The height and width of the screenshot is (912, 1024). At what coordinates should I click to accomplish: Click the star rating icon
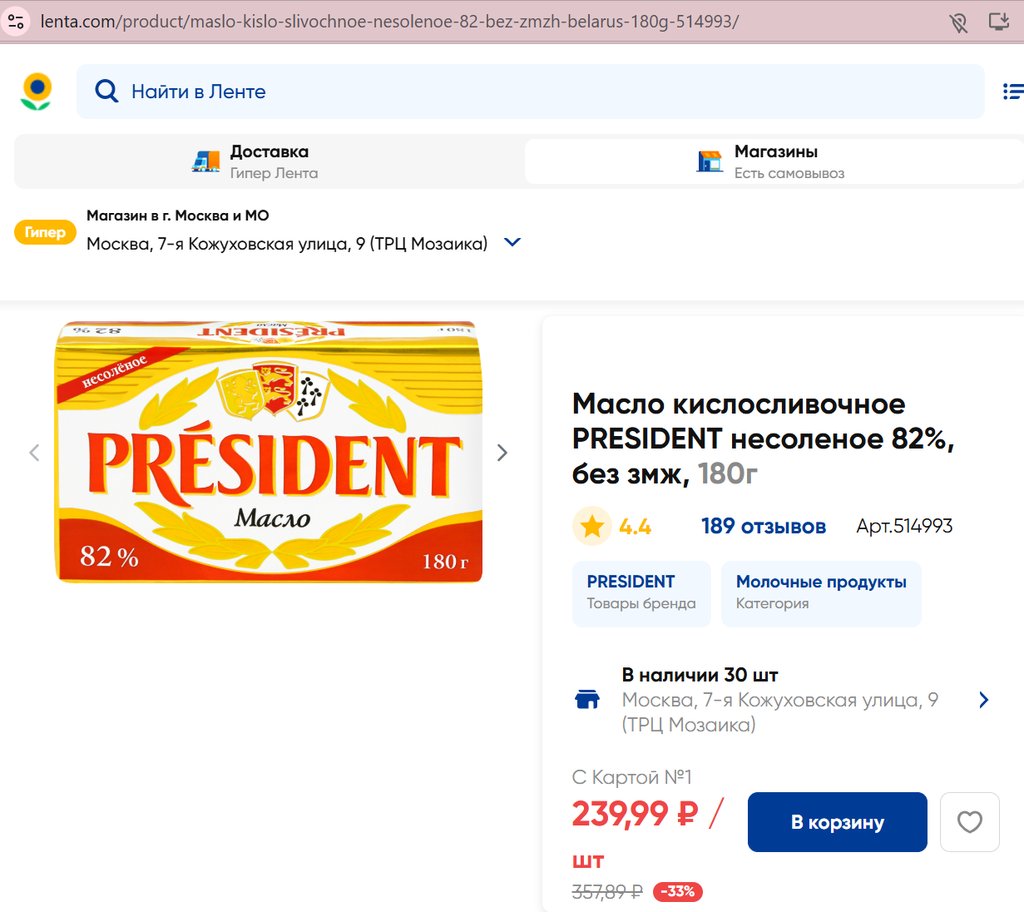(x=592, y=526)
